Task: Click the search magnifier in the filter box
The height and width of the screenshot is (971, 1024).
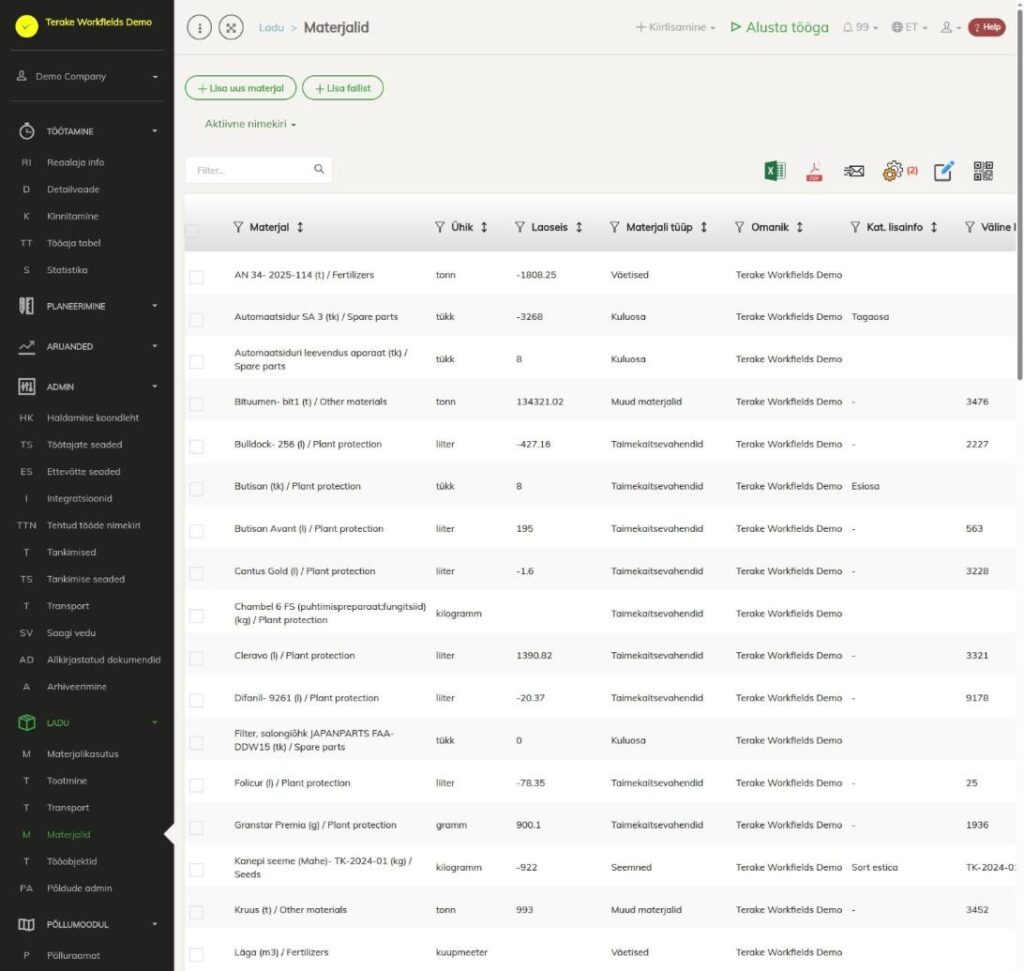Action: pos(319,169)
